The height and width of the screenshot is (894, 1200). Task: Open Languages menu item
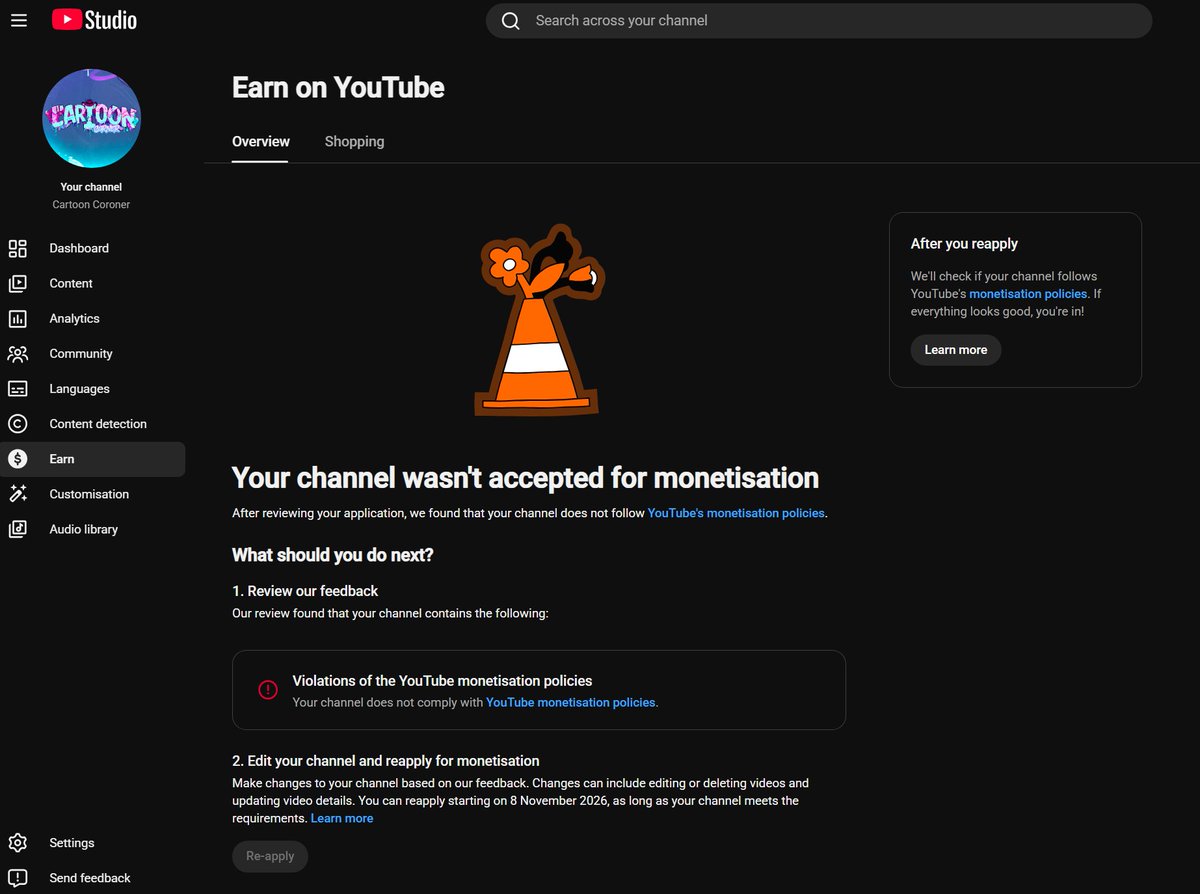pos(80,389)
